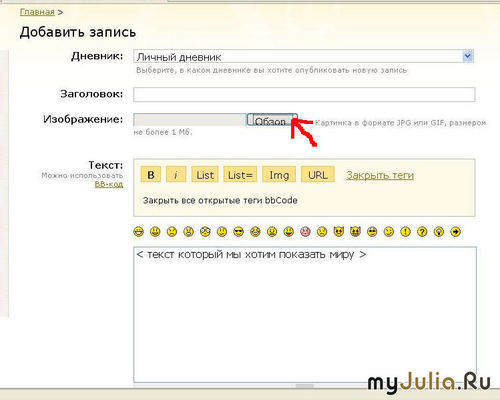Image resolution: width=500 pixels, height=400 pixels.
Task: Focus the Заголовок title input field
Action: coord(304,94)
